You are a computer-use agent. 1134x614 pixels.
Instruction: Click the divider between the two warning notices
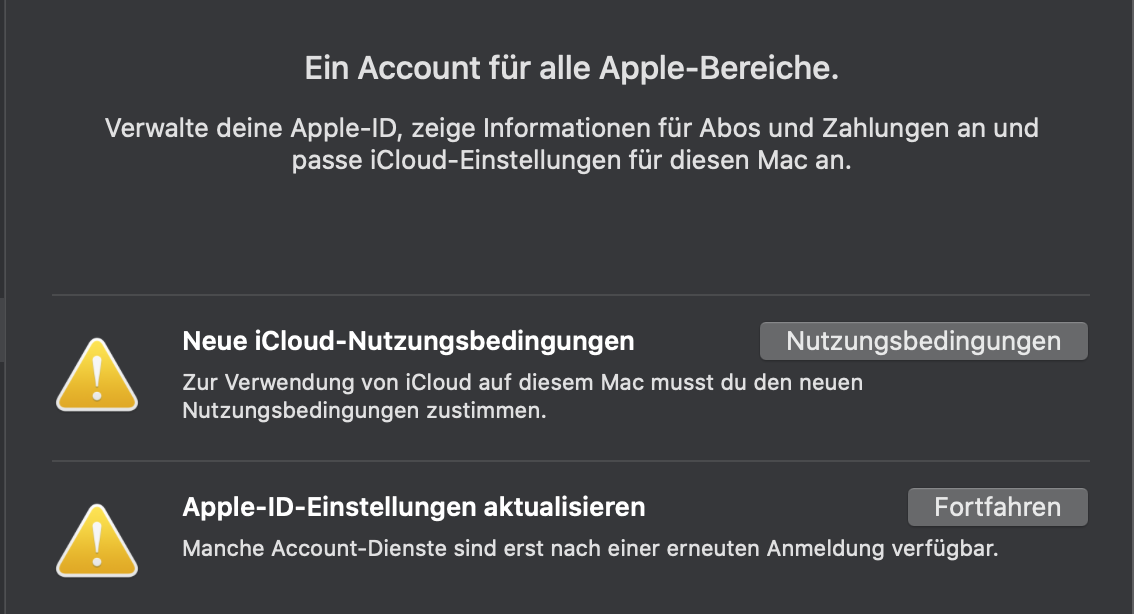click(x=570, y=461)
